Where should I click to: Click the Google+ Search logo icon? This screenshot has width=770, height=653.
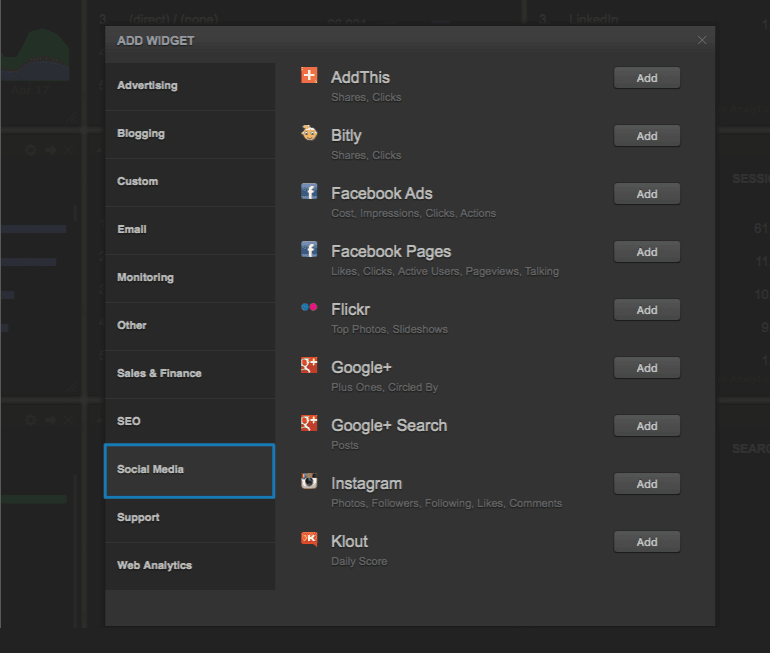pos(309,423)
